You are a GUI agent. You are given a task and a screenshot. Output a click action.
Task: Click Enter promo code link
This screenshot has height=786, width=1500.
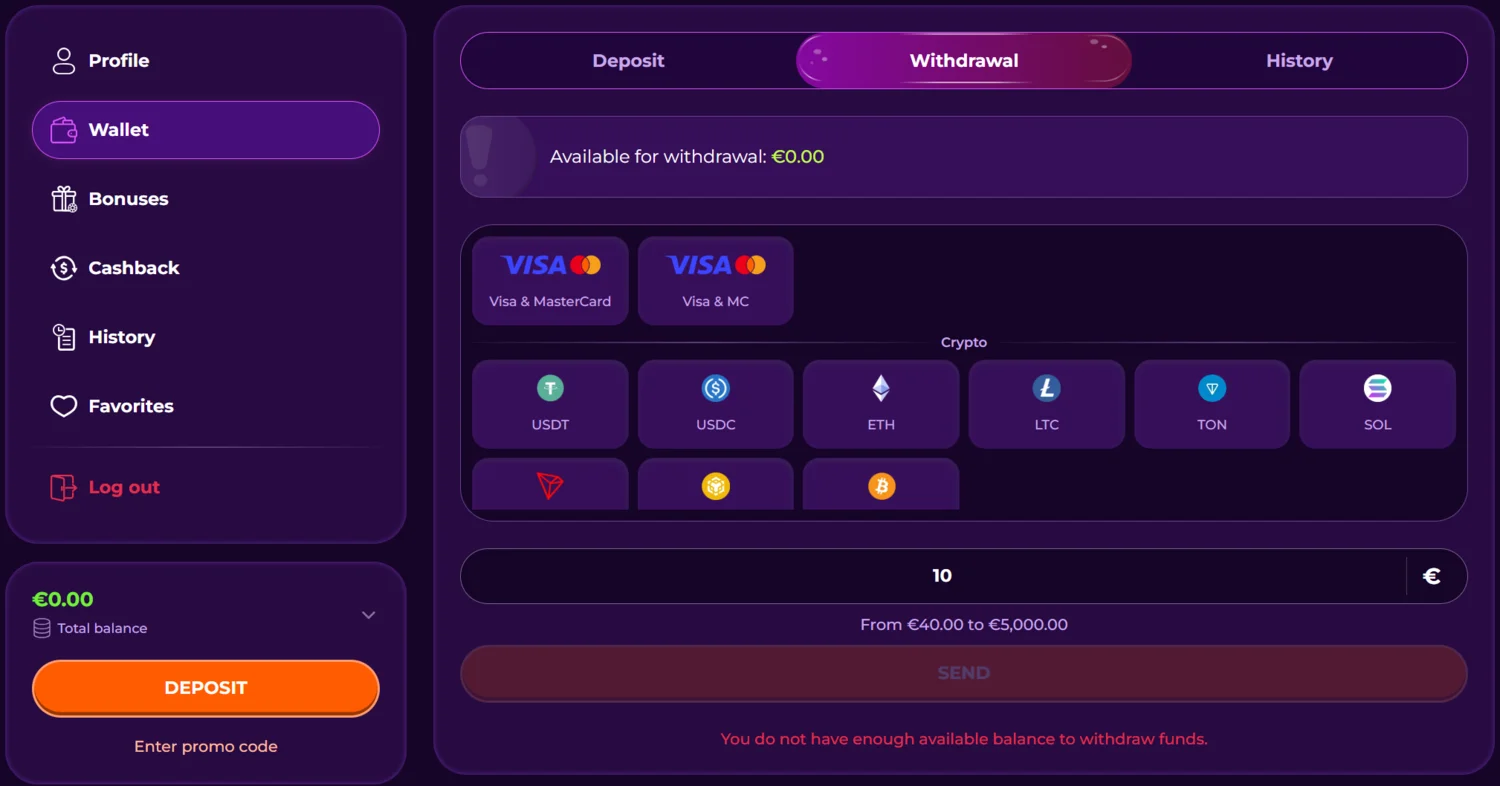pos(205,746)
